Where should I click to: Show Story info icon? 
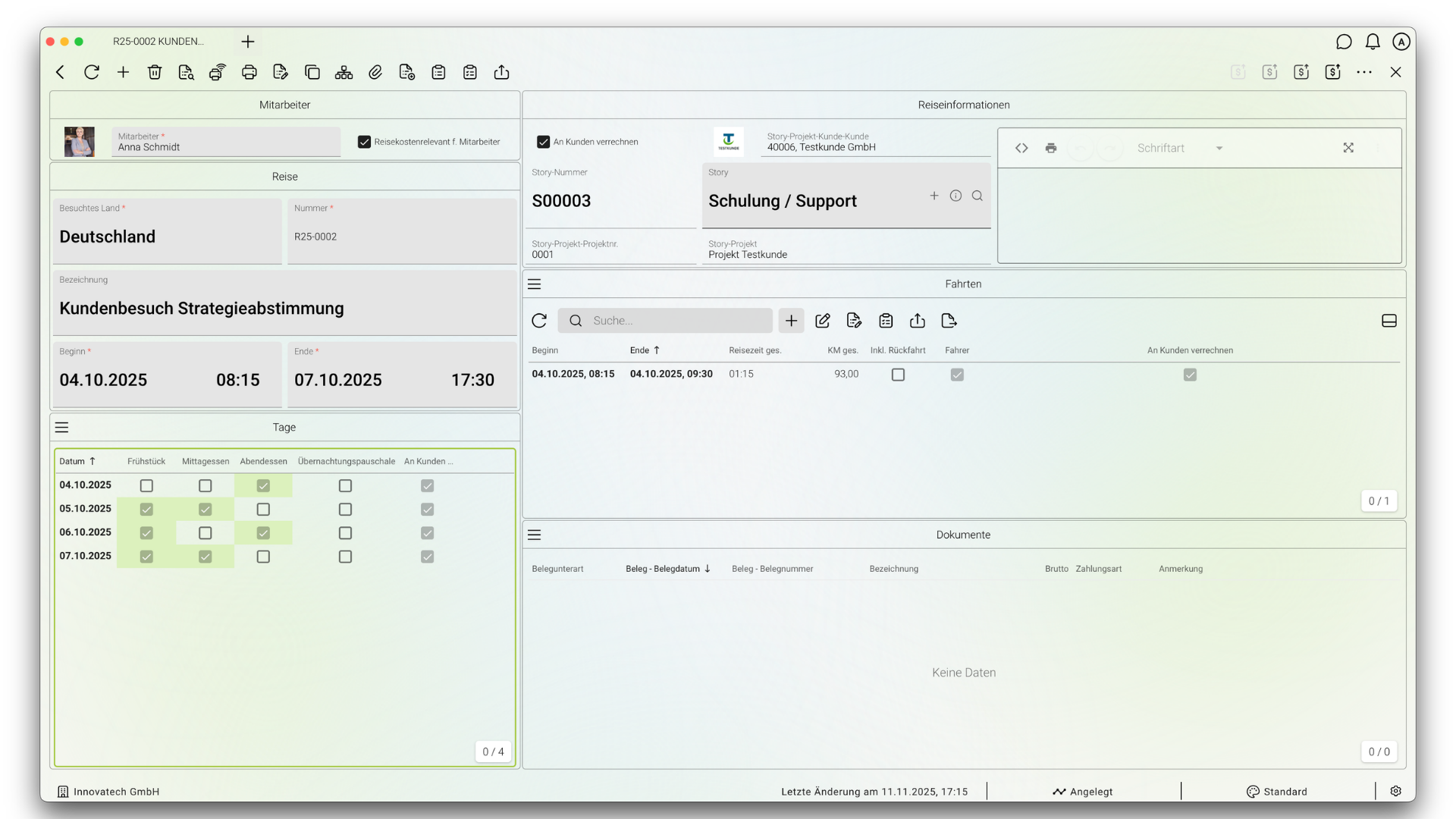tap(956, 196)
